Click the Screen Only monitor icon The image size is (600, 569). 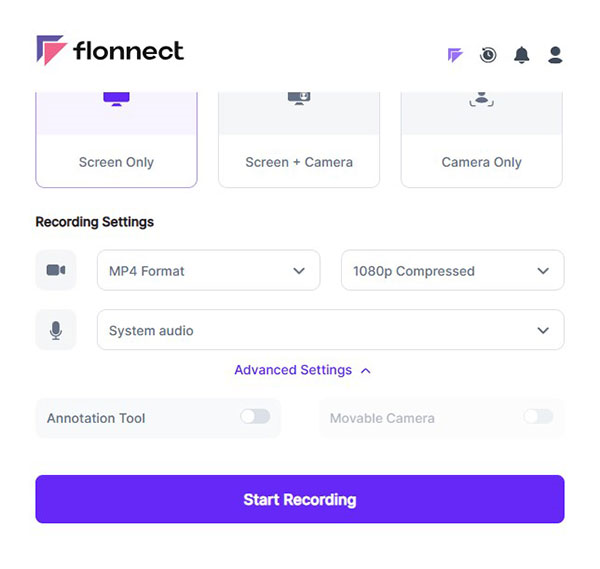coord(116,98)
